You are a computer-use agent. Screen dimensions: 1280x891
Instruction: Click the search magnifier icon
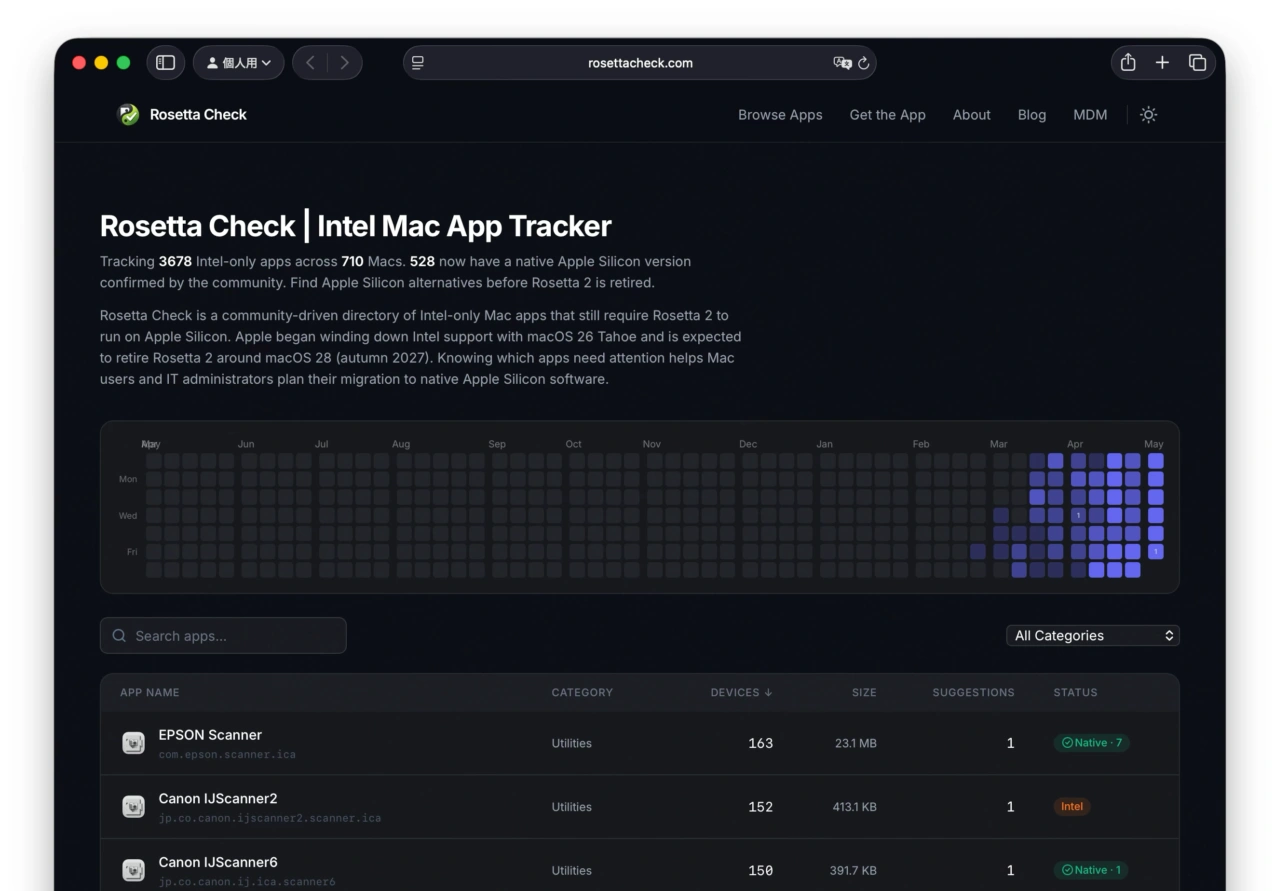(x=120, y=636)
